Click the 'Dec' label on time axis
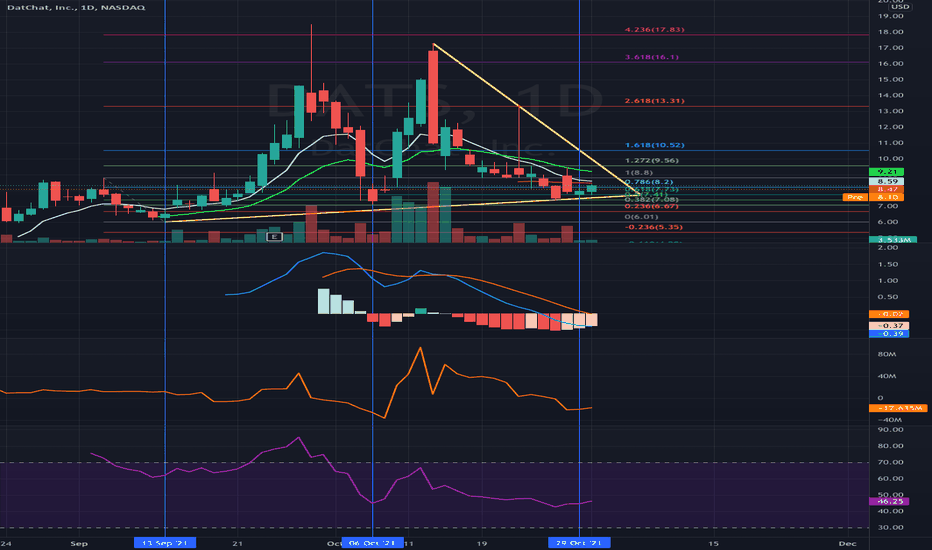The image size is (932, 550). pyautogui.click(x=847, y=543)
